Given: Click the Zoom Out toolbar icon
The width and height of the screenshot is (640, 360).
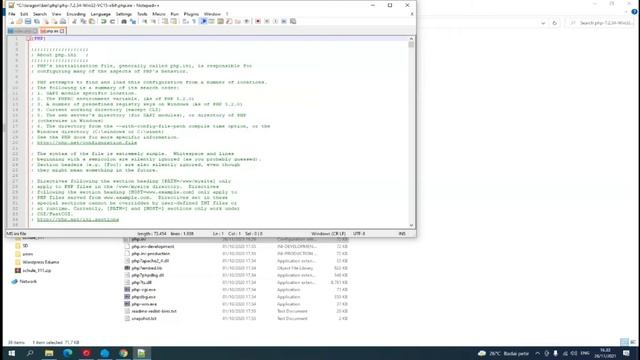Looking at the screenshot, I should pos(153,21).
